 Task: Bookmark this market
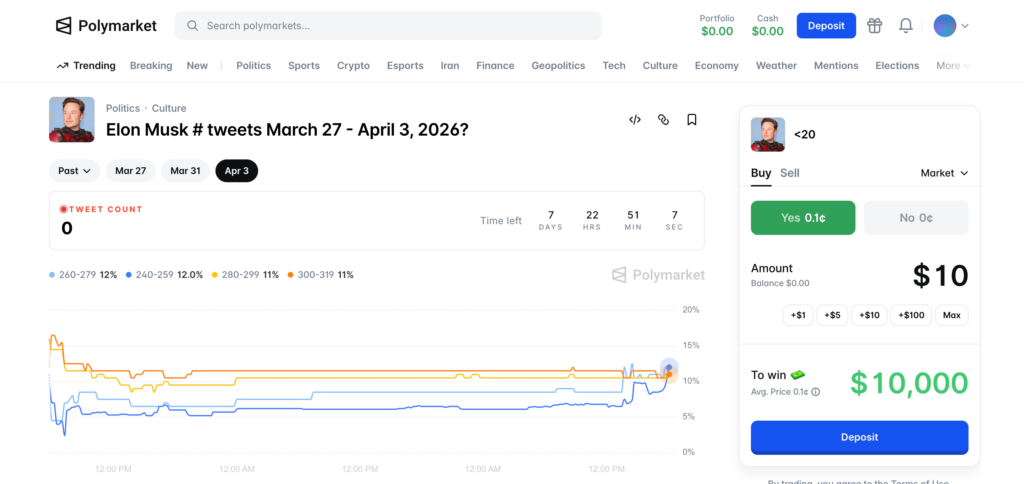click(692, 120)
